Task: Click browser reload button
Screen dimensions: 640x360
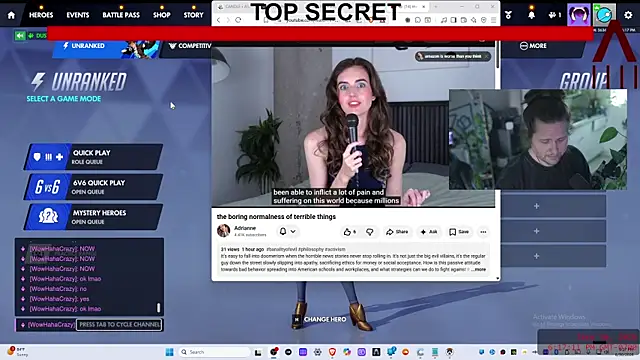Action: 238,20
